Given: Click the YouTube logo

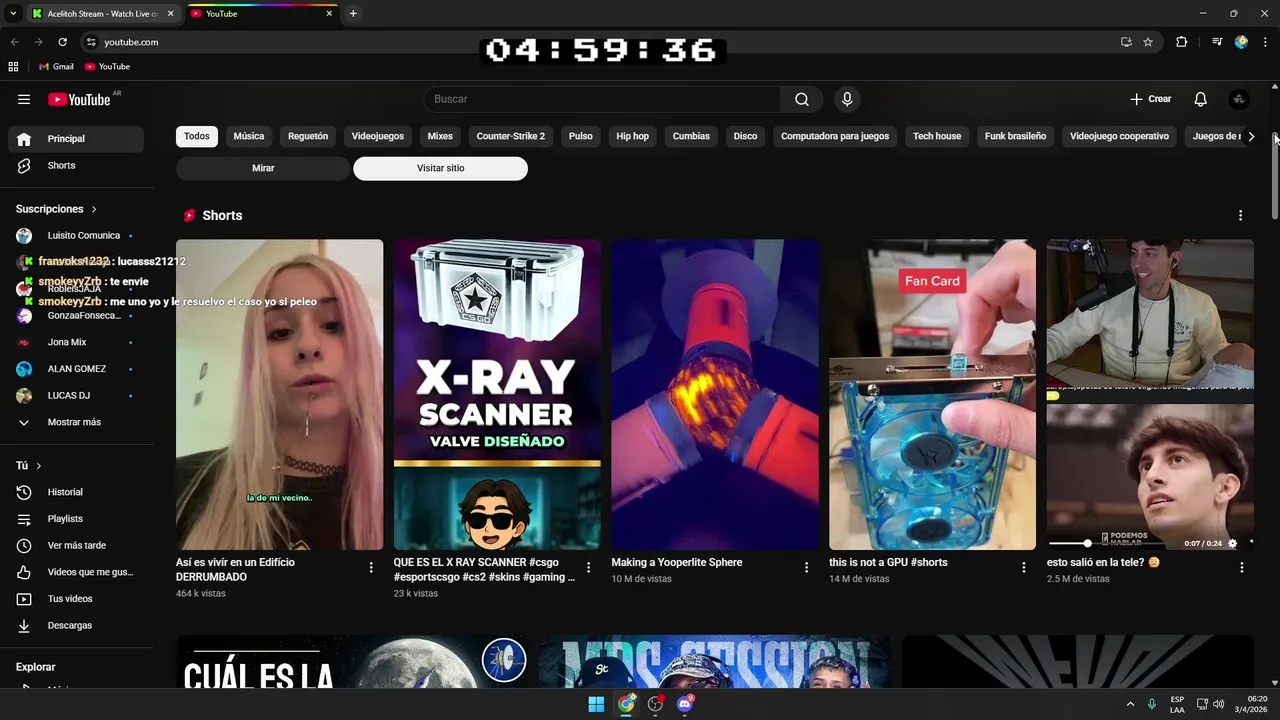Looking at the screenshot, I should point(79,99).
